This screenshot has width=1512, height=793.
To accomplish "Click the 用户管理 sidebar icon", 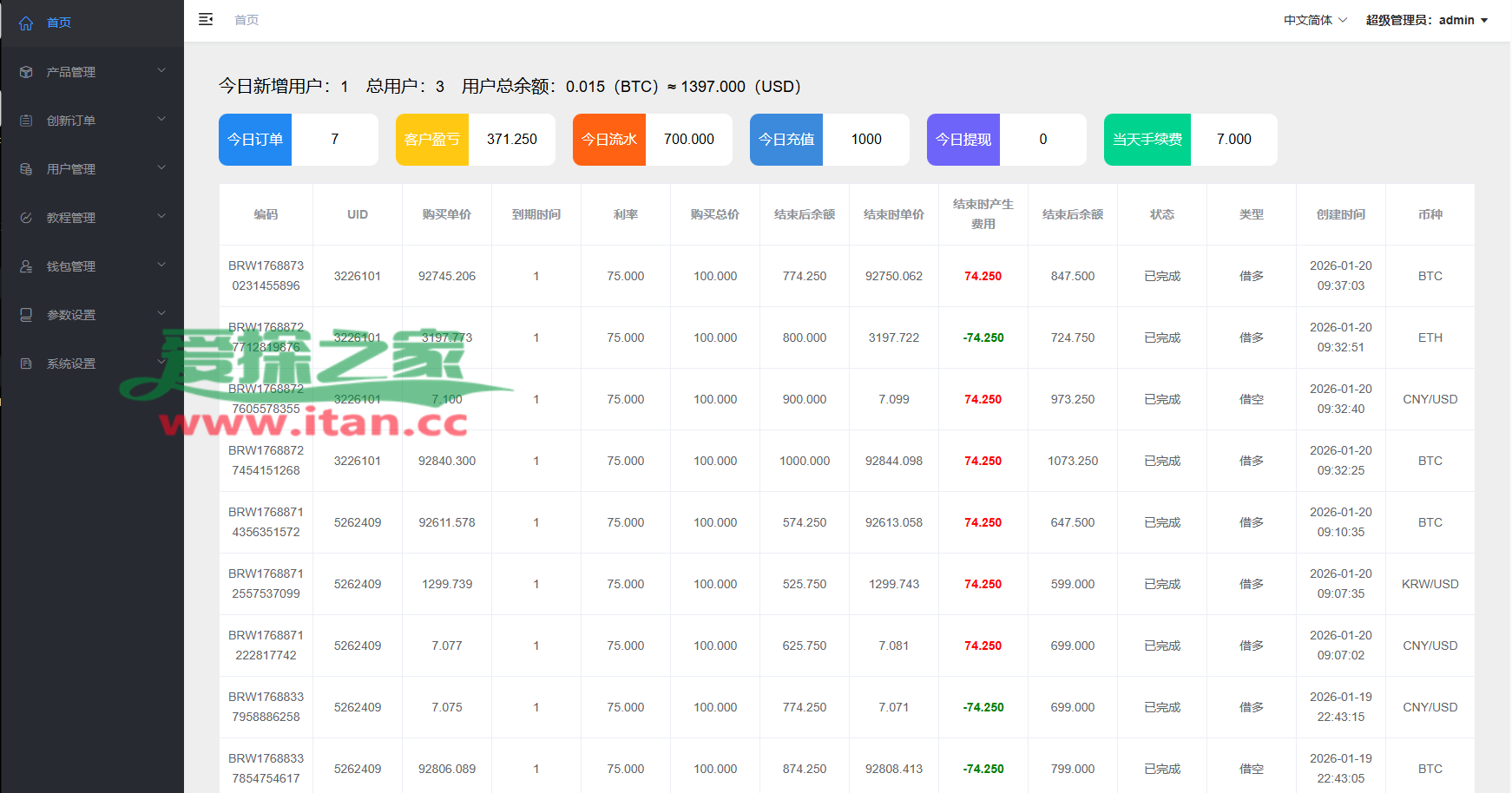I will click(26, 169).
